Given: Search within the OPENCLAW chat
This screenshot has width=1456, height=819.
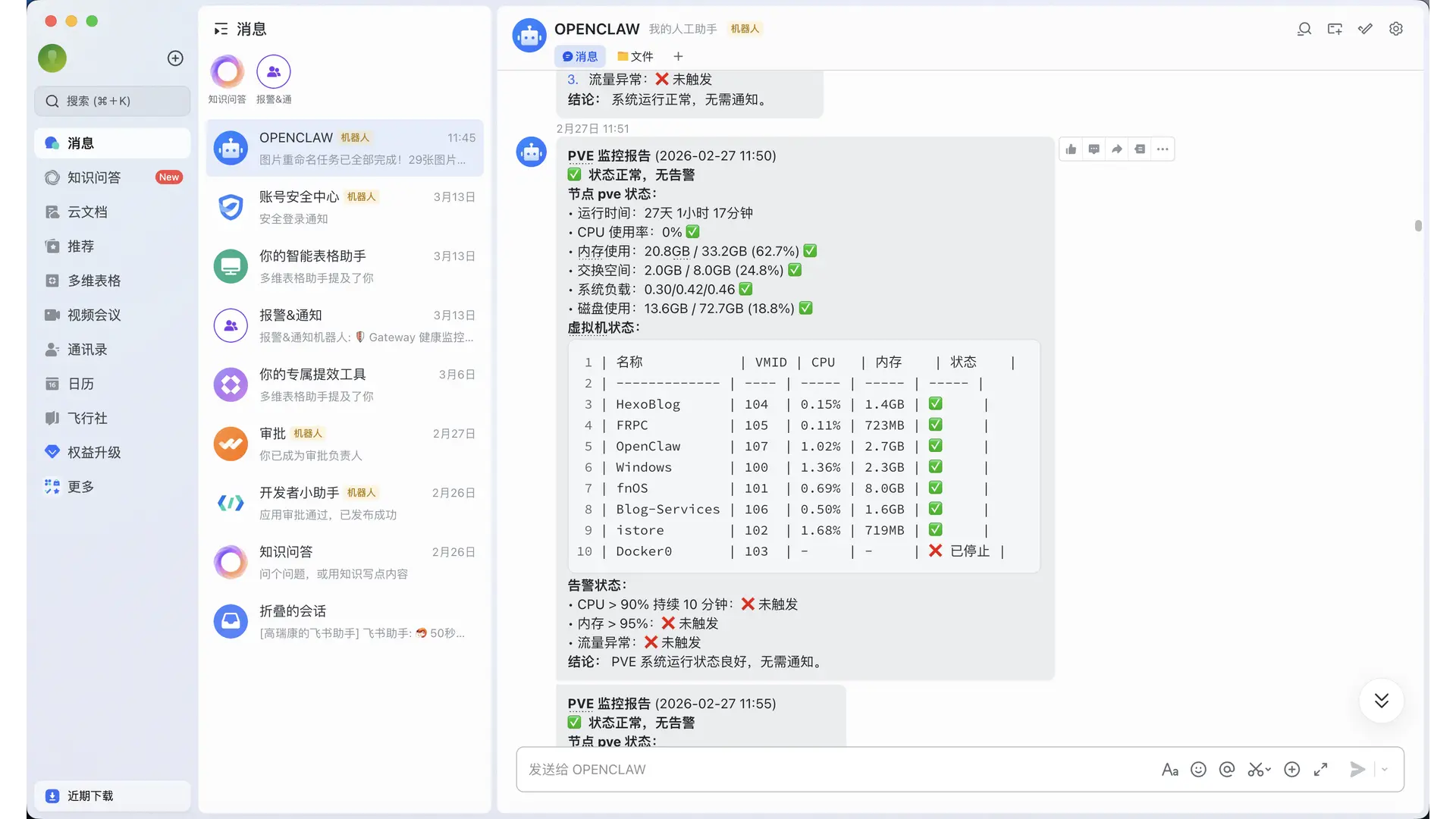Looking at the screenshot, I should (1304, 29).
